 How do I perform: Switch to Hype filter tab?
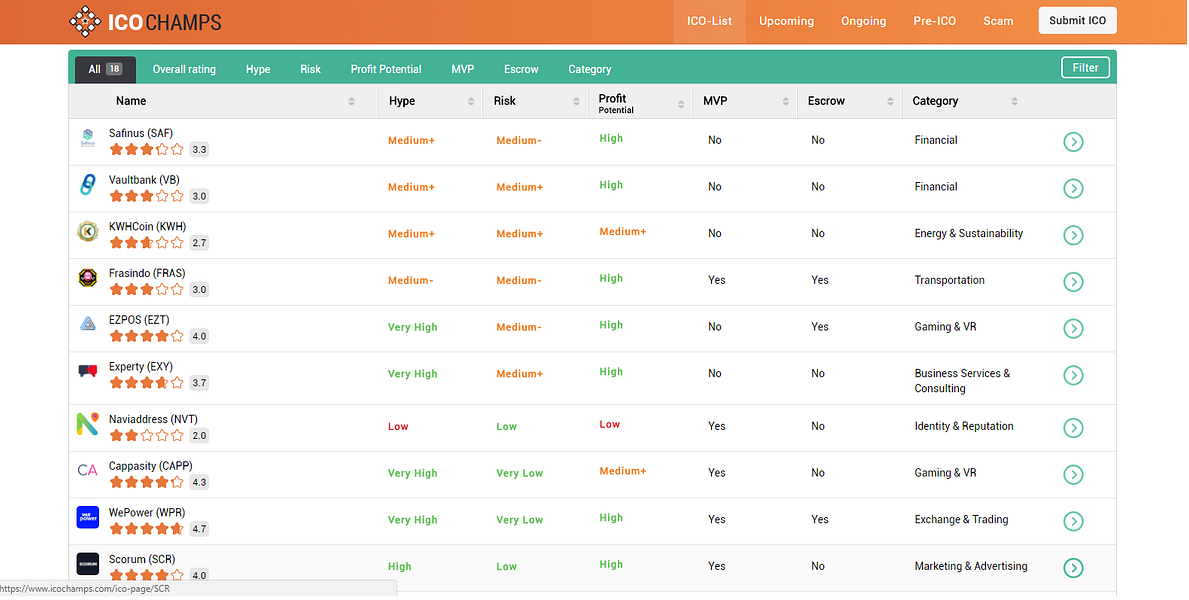click(x=258, y=69)
